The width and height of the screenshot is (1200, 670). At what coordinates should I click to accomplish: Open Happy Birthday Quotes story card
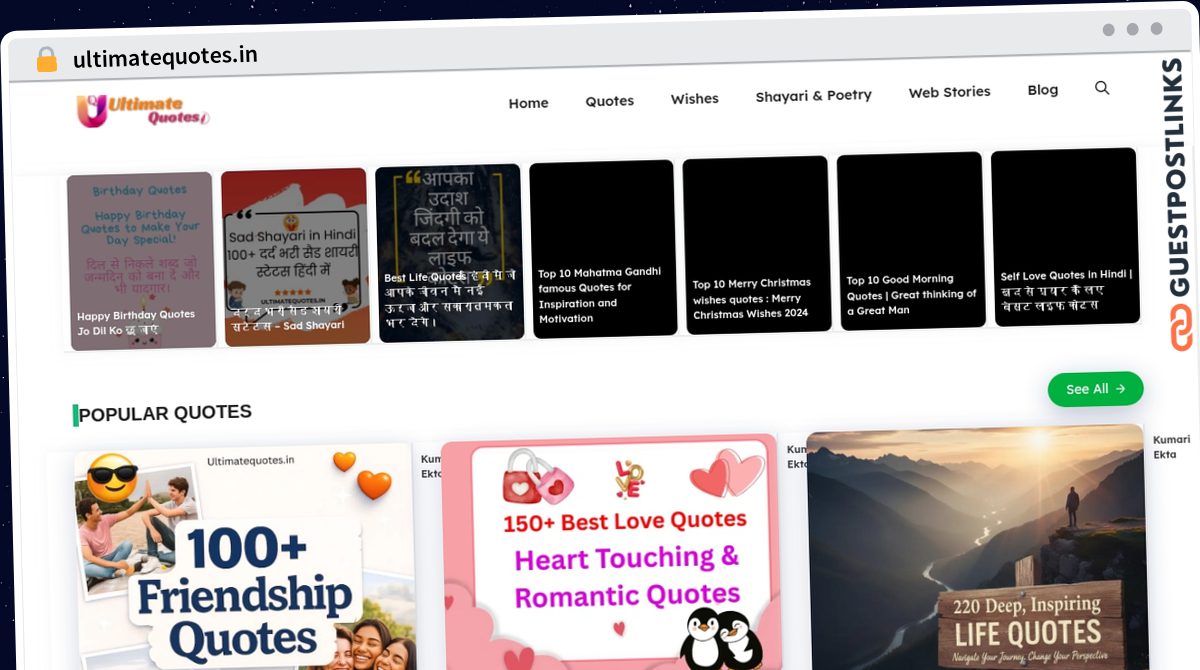click(x=141, y=260)
